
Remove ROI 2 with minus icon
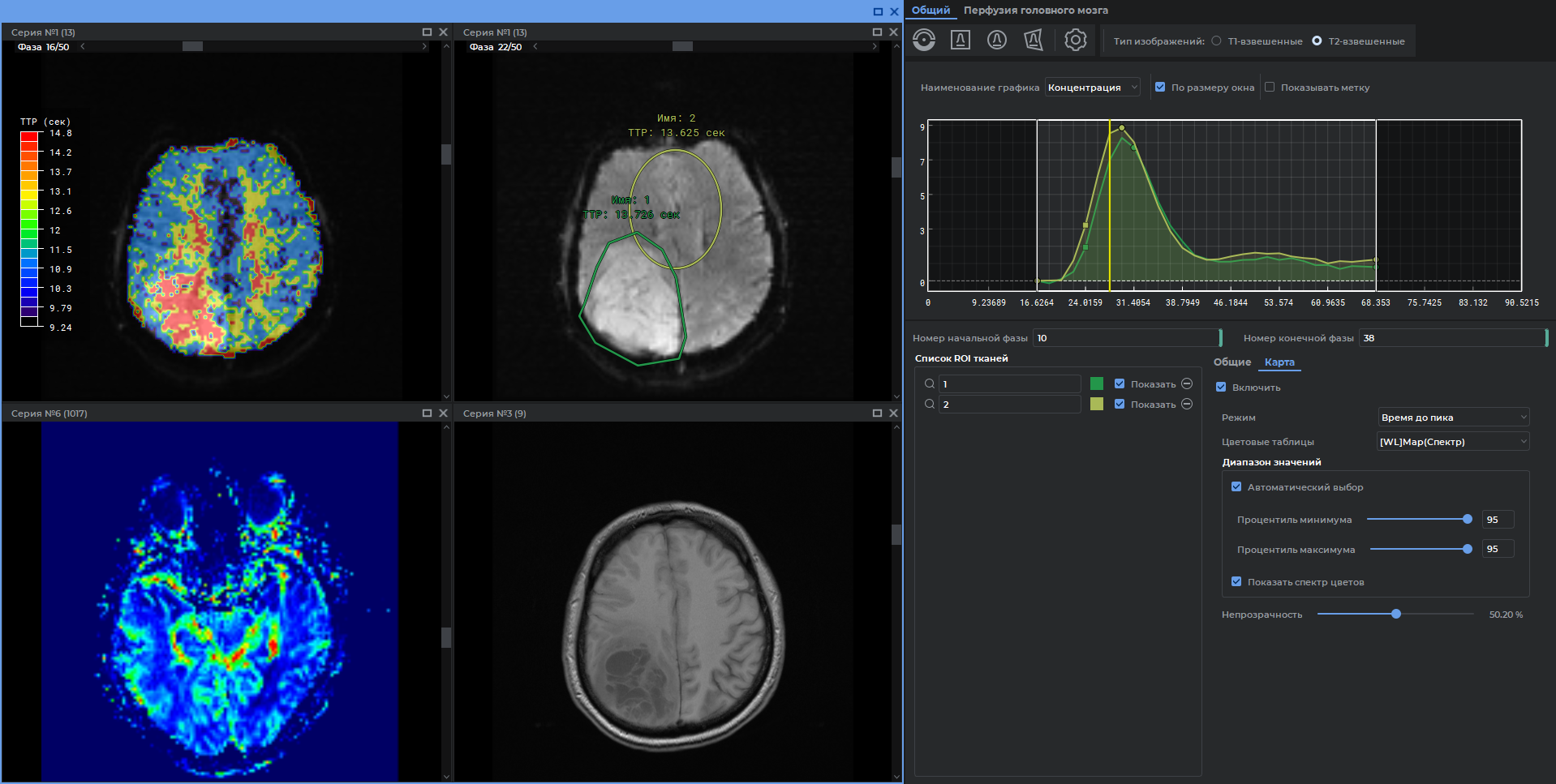[x=1187, y=404]
